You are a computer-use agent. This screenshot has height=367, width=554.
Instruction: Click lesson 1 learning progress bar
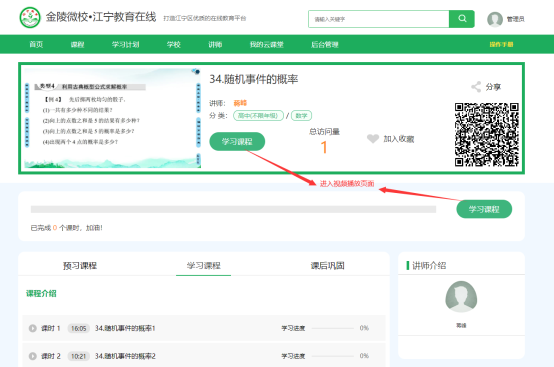332,328
